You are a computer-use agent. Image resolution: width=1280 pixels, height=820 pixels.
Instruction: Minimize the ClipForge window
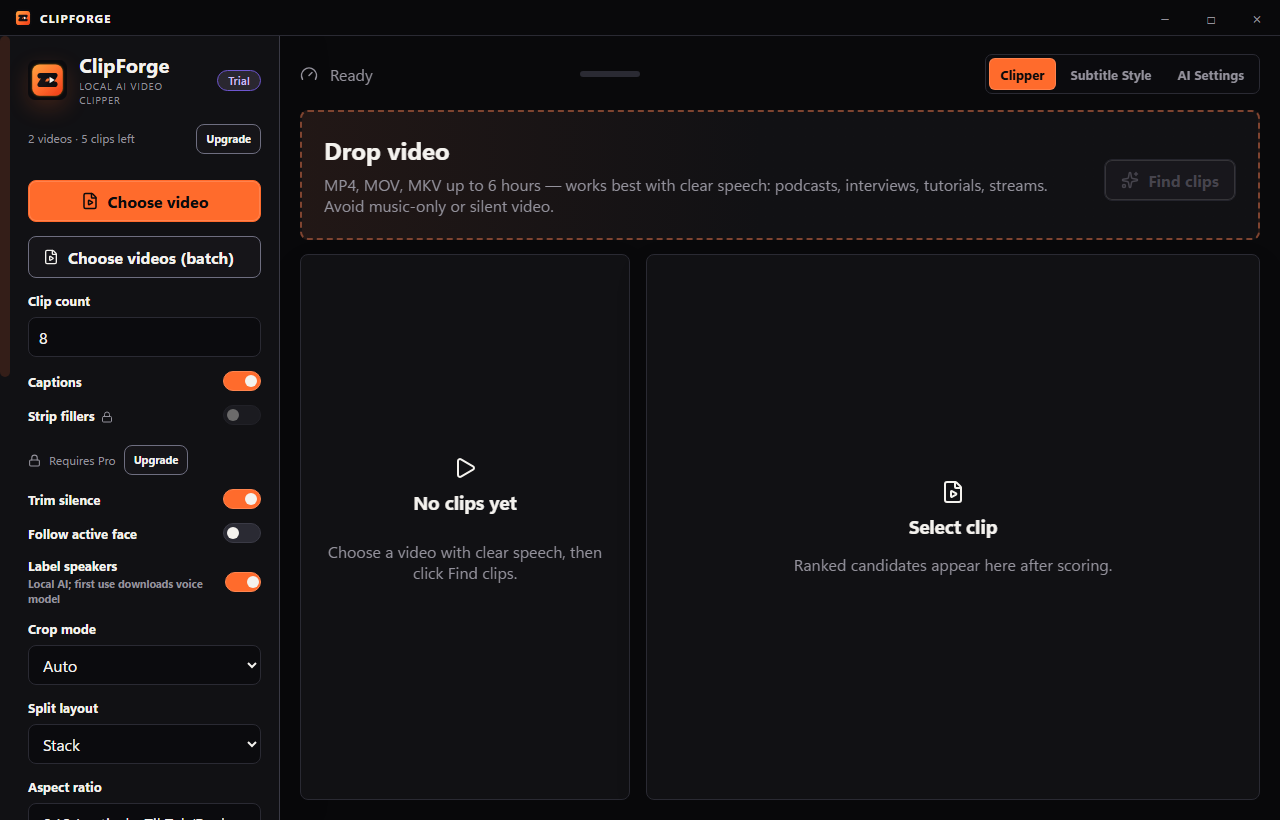tap(1165, 18)
